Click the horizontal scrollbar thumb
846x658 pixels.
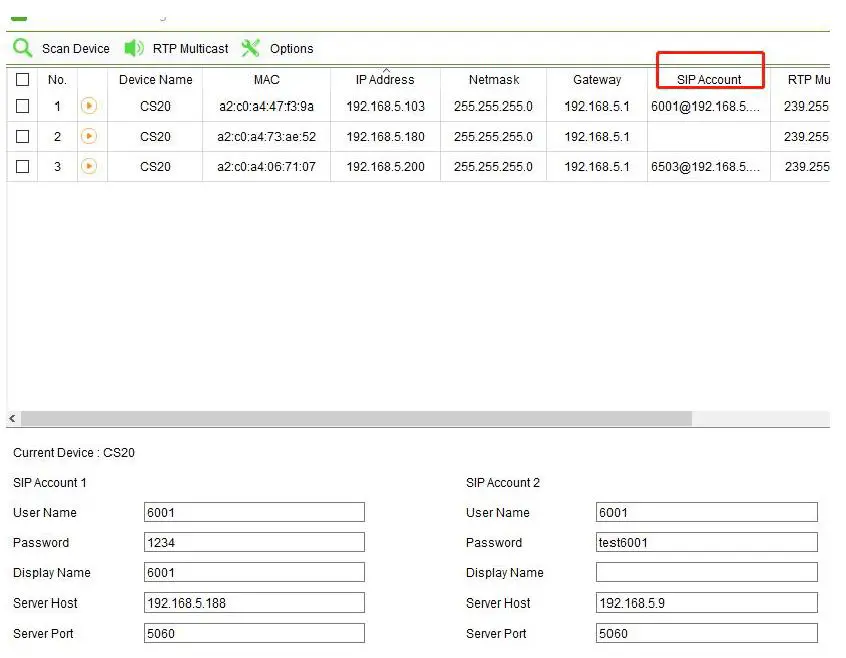coord(355,419)
